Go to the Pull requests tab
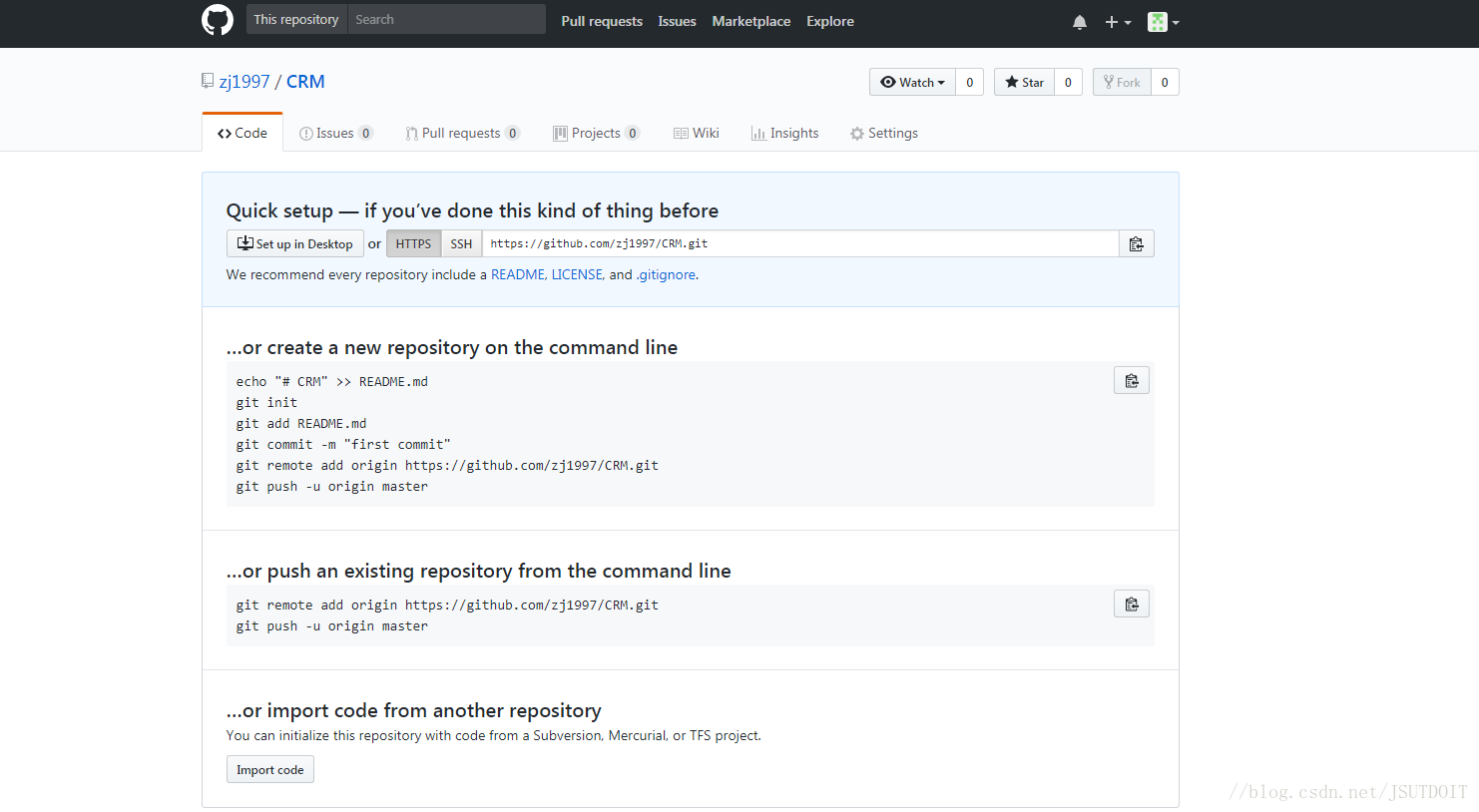 (x=463, y=133)
